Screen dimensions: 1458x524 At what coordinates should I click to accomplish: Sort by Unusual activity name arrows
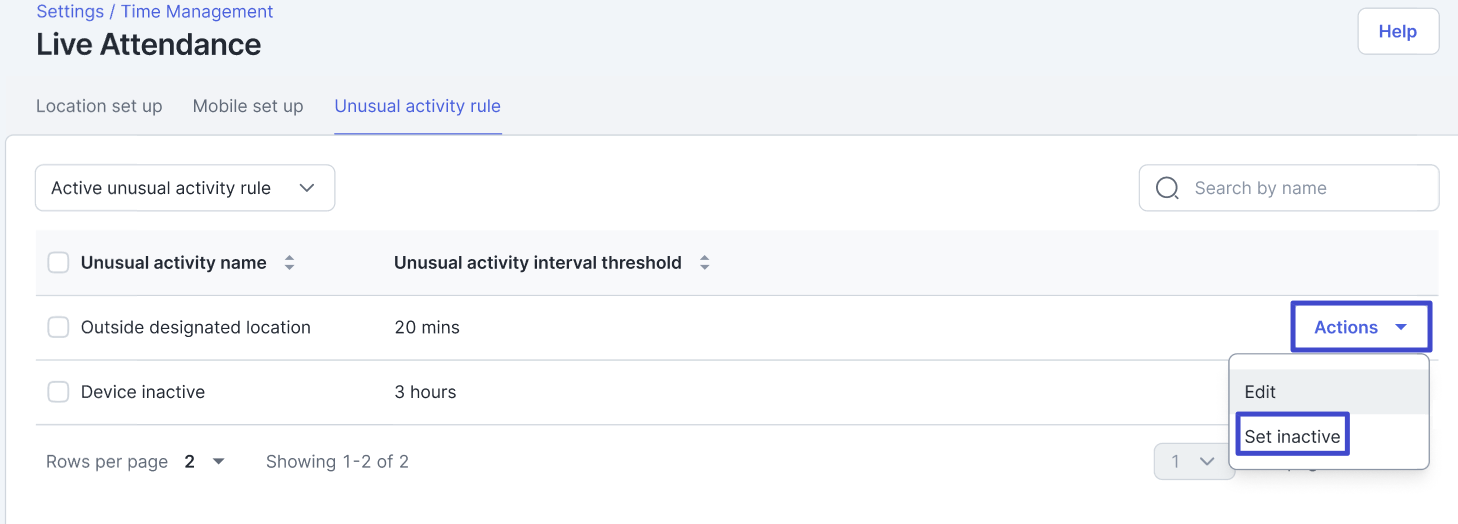coord(289,263)
